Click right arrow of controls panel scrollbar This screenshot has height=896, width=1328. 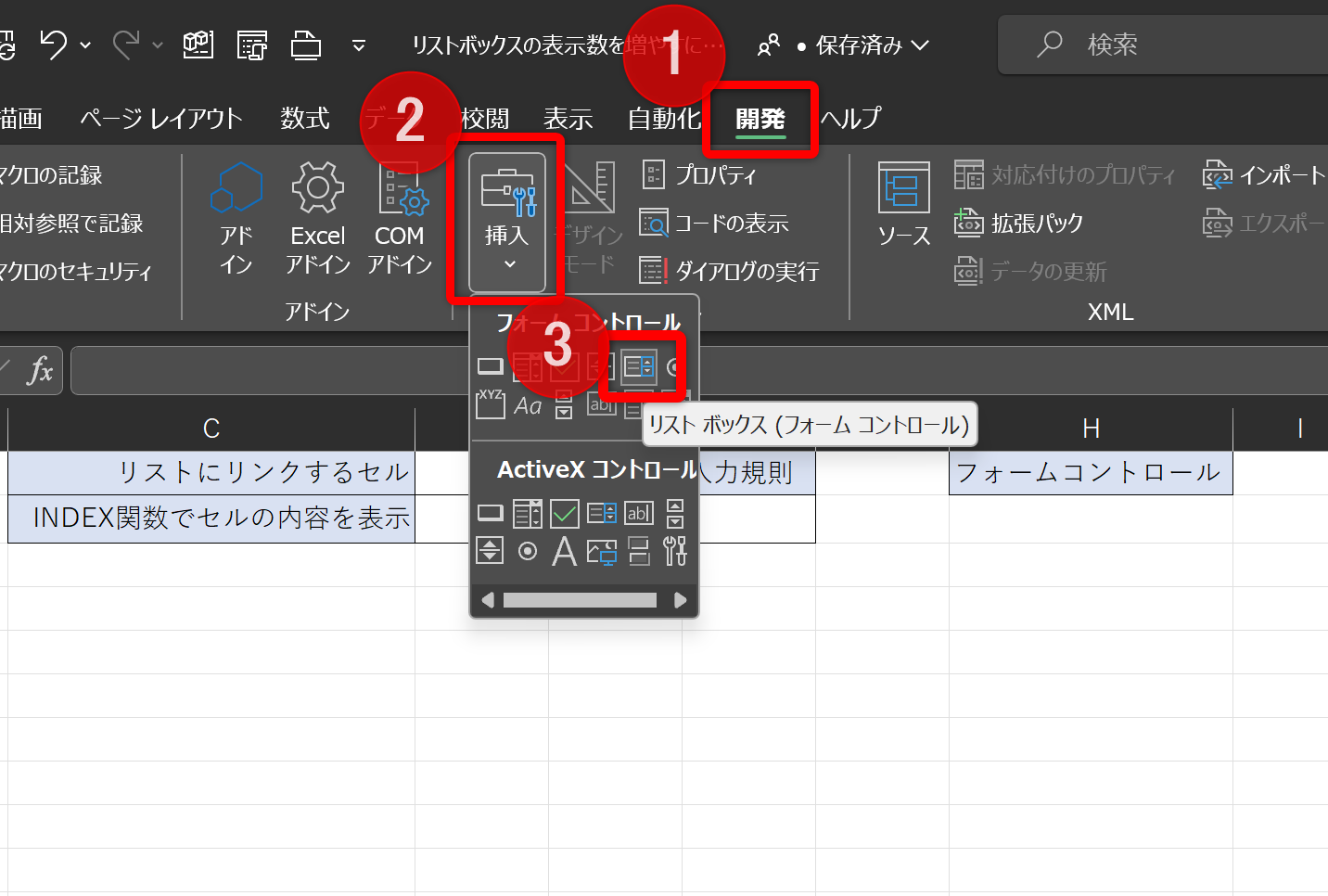coord(680,600)
